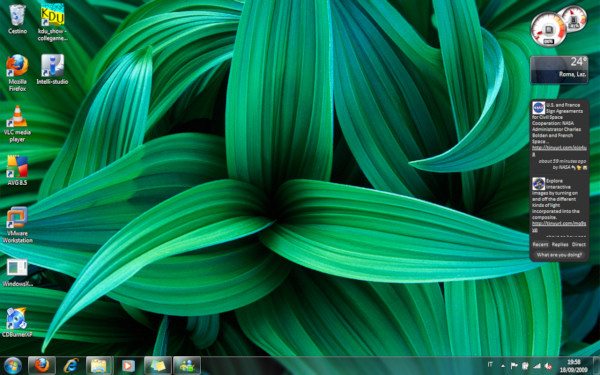Click the NASA avatar in Twitter gadget

538,108
